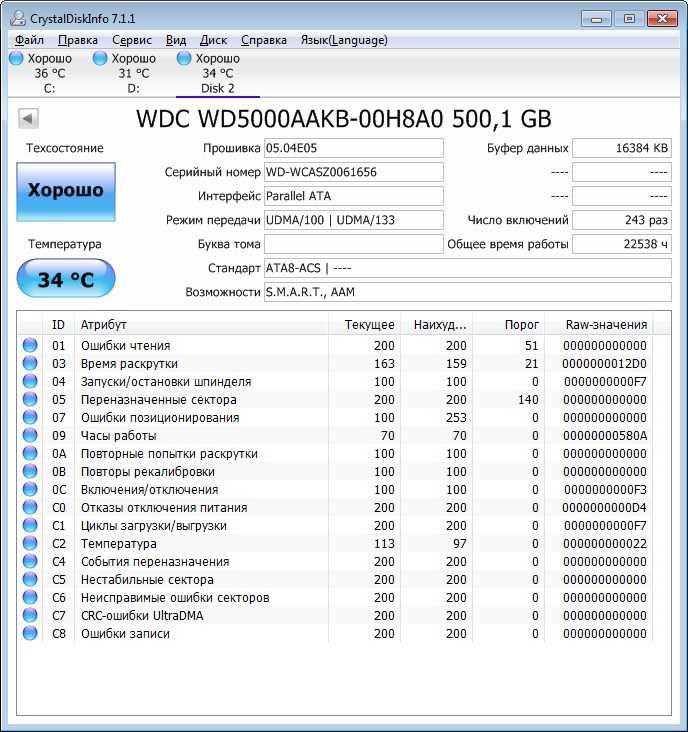Open the Диск menu

213,40
